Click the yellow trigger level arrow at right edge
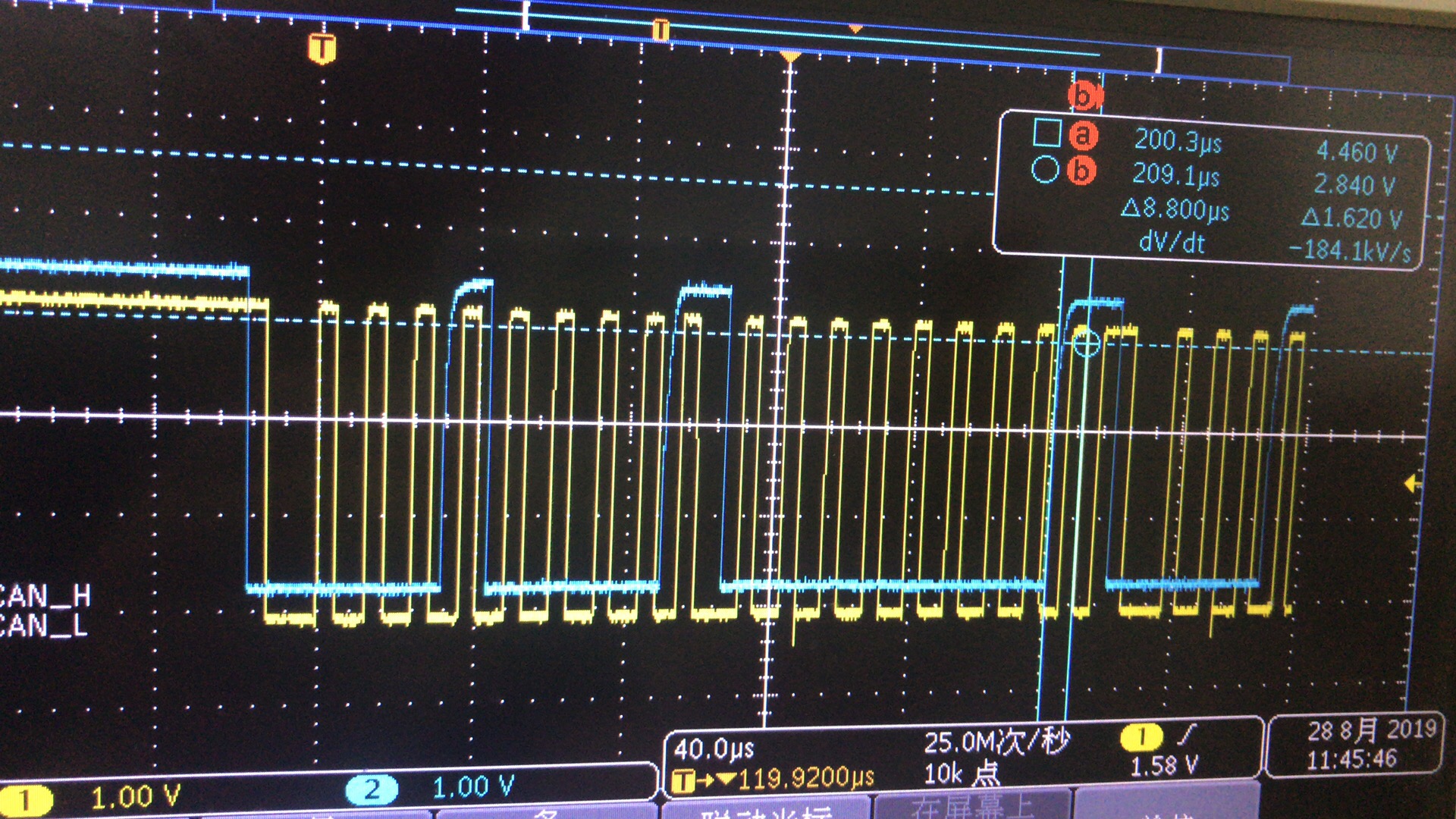Image resolution: width=1456 pixels, height=819 pixels. [1412, 483]
